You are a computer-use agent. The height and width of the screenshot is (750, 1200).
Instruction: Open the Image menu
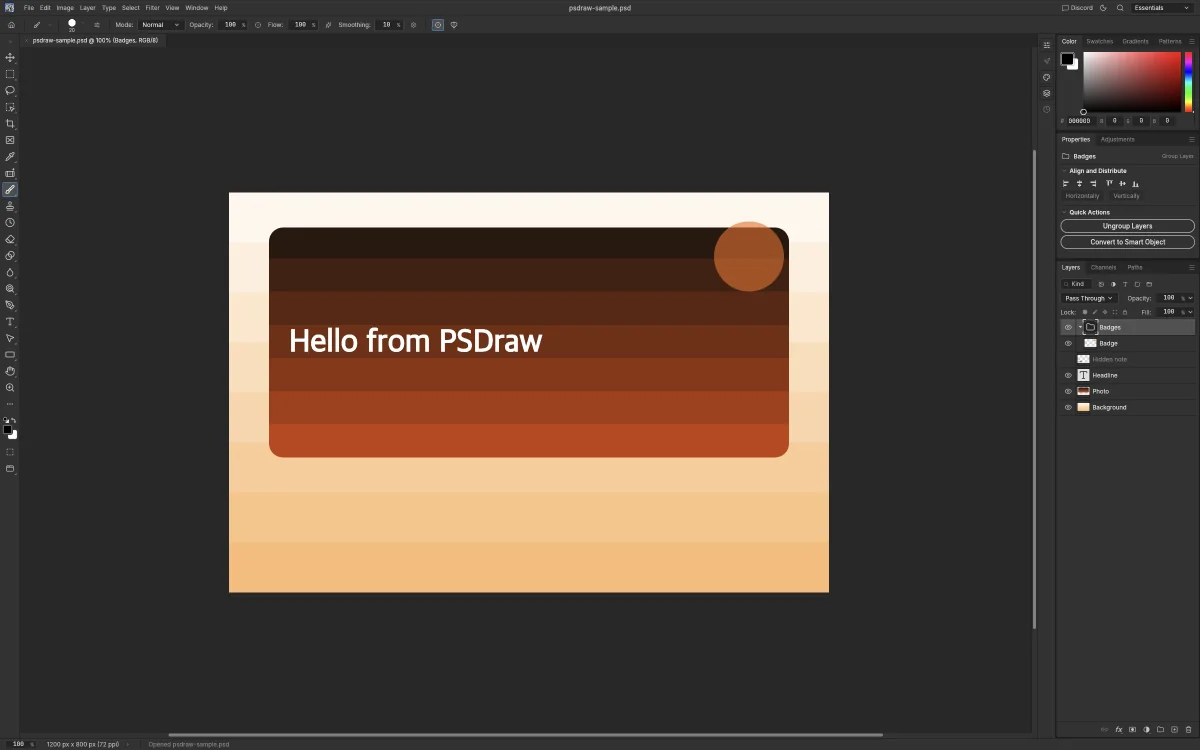[x=65, y=7]
